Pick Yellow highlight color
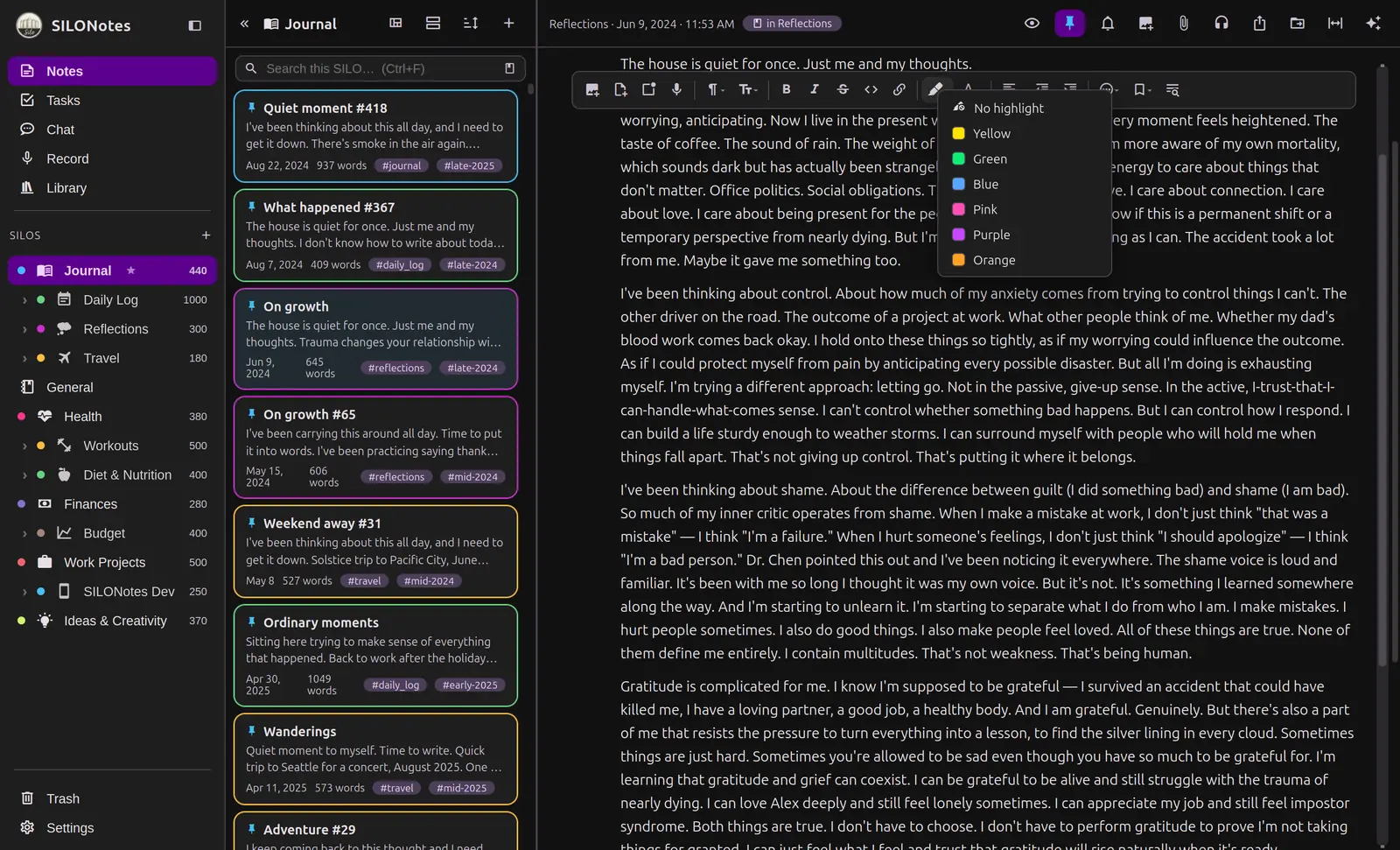Viewport: 1400px width, 850px height. coord(1025,134)
